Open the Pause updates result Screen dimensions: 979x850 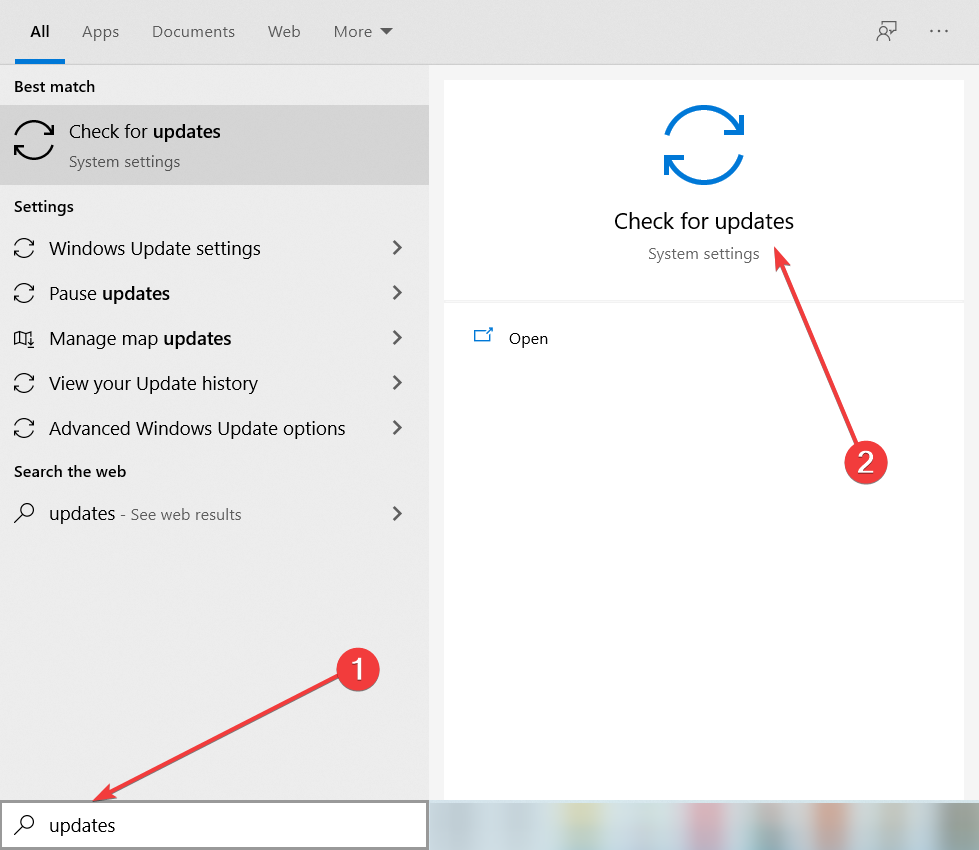214,294
